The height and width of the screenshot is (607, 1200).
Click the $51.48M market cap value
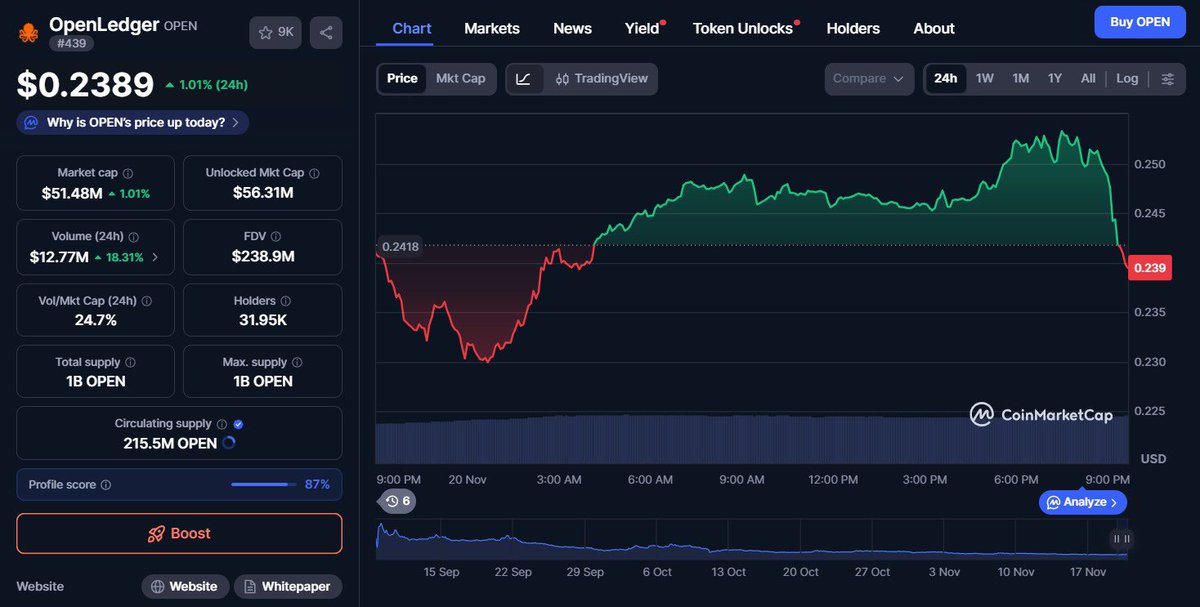(72, 193)
